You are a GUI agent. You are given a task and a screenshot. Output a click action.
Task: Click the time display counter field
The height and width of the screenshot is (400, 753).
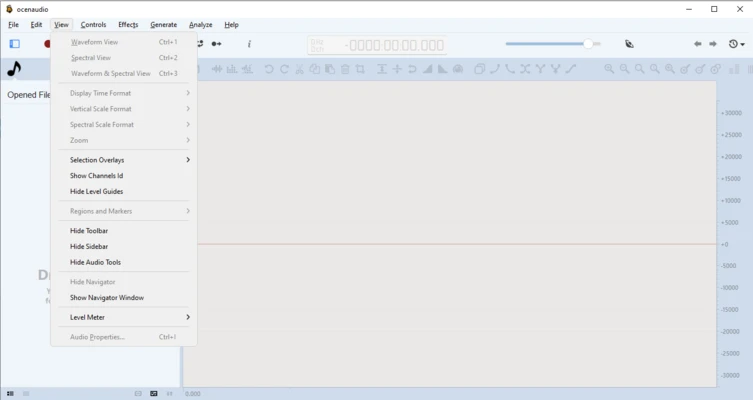click(377, 45)
